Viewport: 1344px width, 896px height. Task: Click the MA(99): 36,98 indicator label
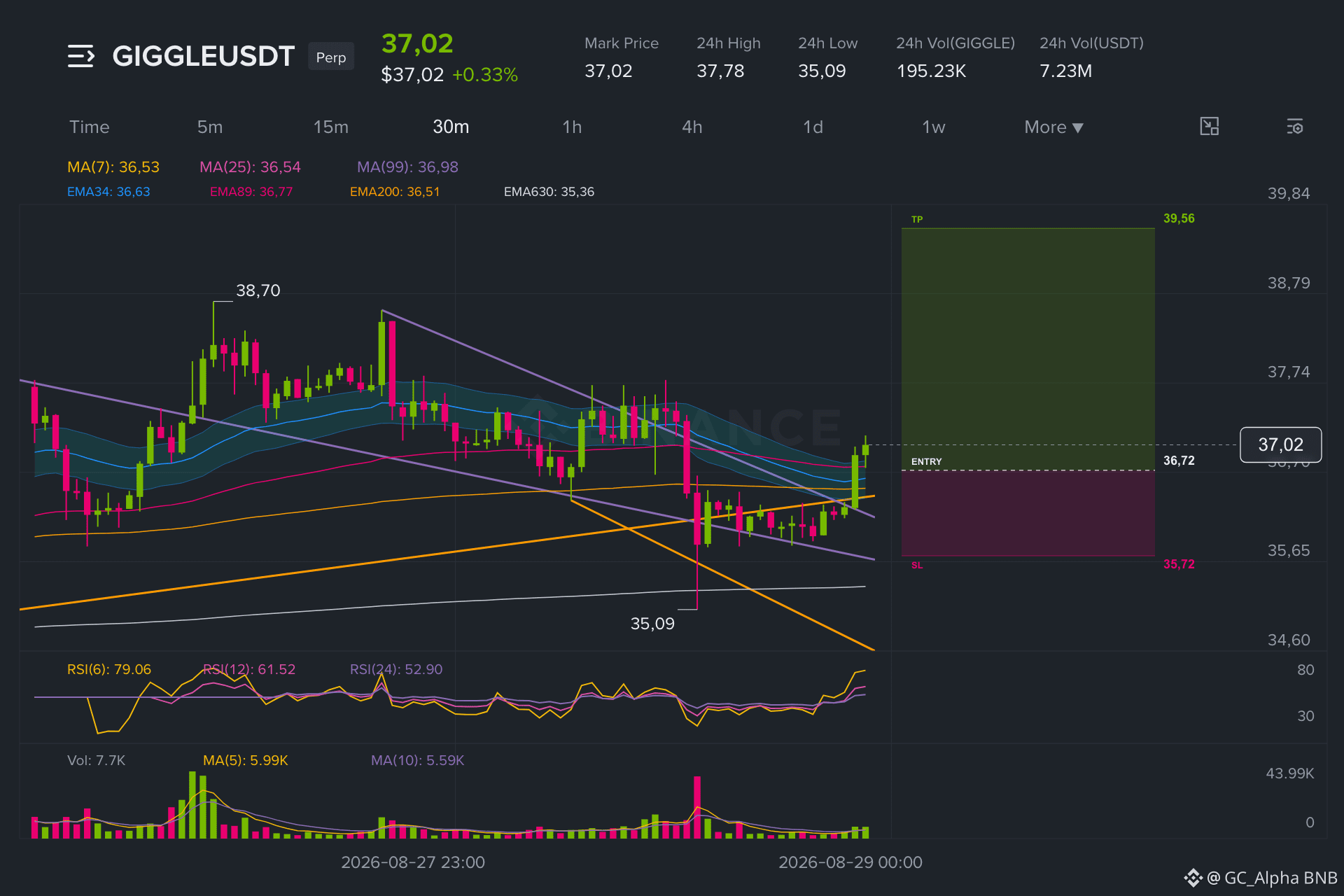tap(407, 167)
